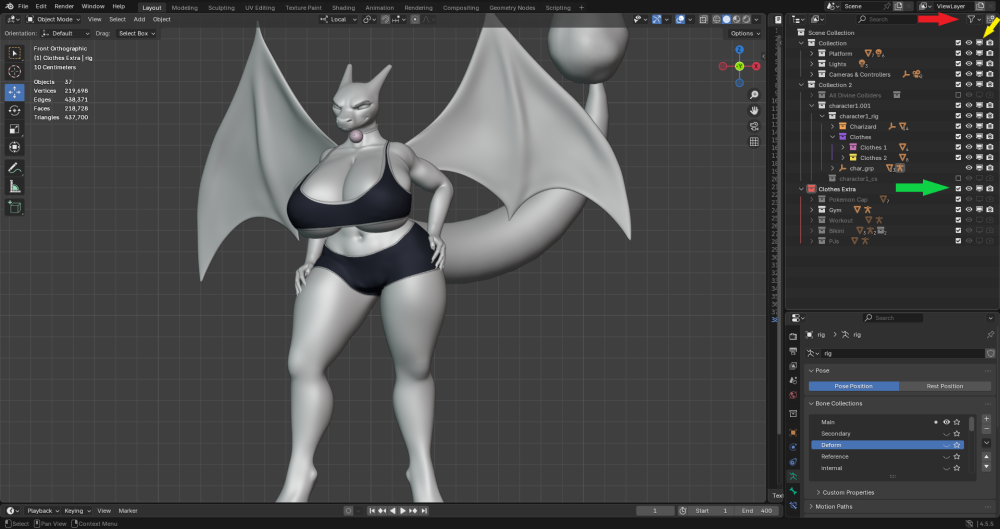The width and height of the screenshot is (1000, 529).
Task: Open the Object properties orange square tab
Action: click(793, 432)
